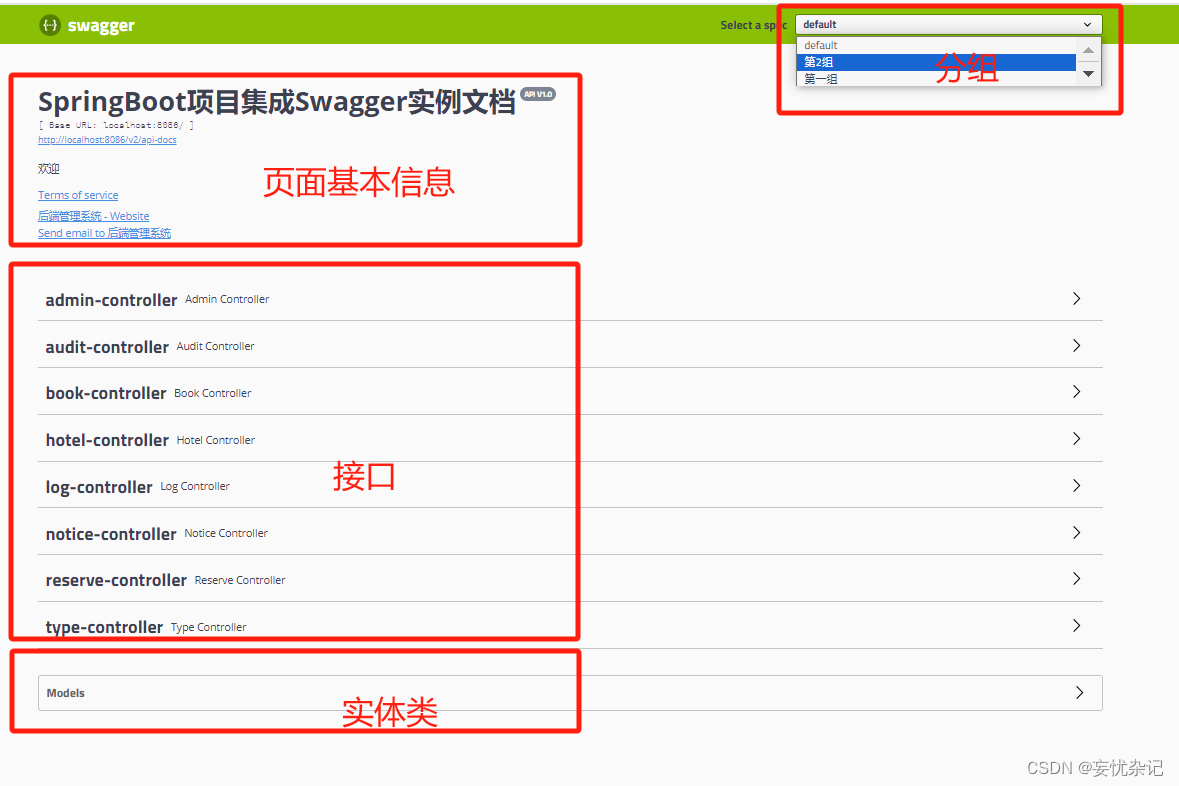This screenshot has height=786, width=1179.
Task: Expand hotel-controller using its chevron
Action: (1077, 439)
